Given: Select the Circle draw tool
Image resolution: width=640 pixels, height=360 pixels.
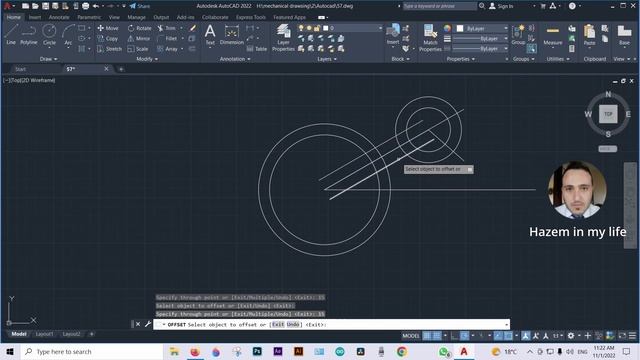Looking at the screenshot, I should tap(49, 34).
